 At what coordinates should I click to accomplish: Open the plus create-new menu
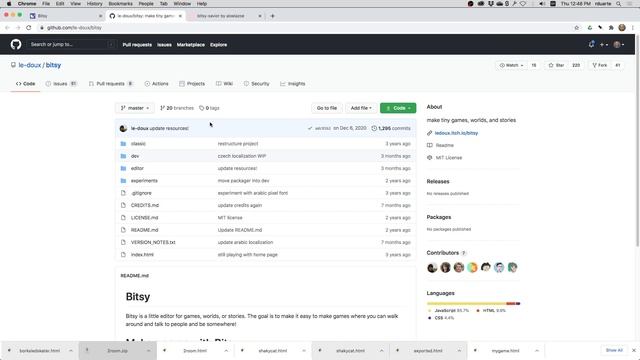point(604,44)
